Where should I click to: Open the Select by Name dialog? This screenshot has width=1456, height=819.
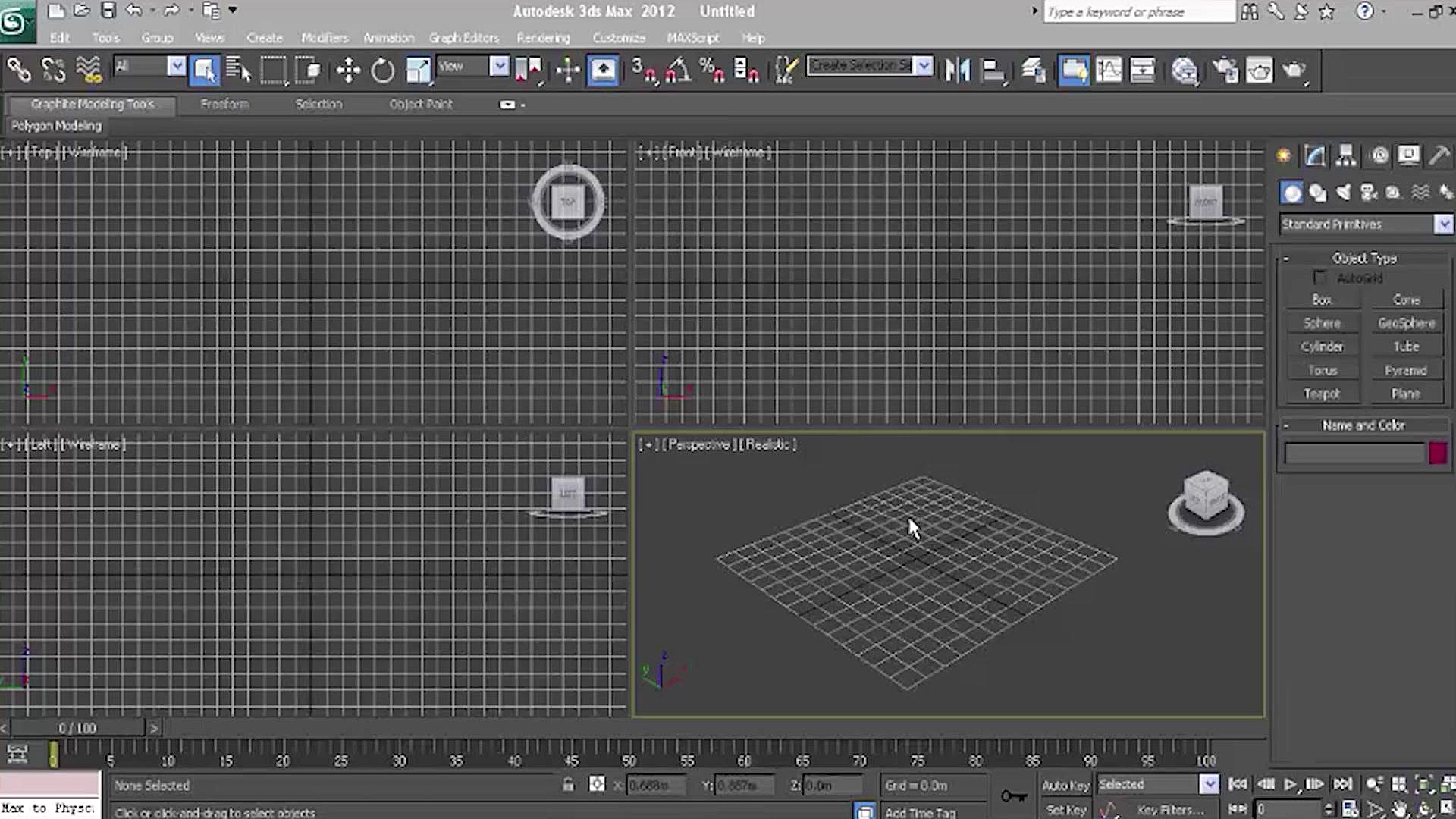coord(238,70)
